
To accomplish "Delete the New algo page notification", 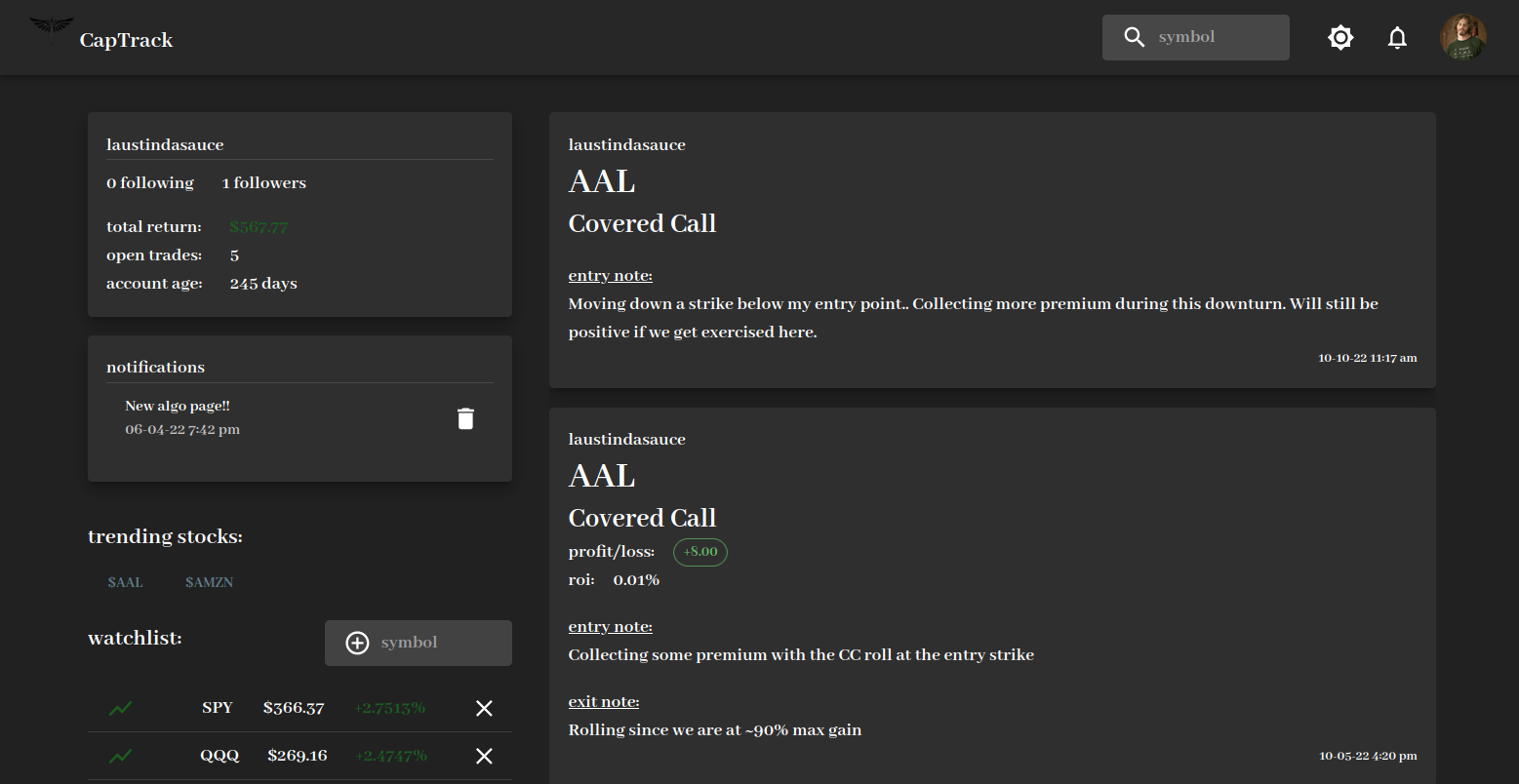I will coord(465,418).
